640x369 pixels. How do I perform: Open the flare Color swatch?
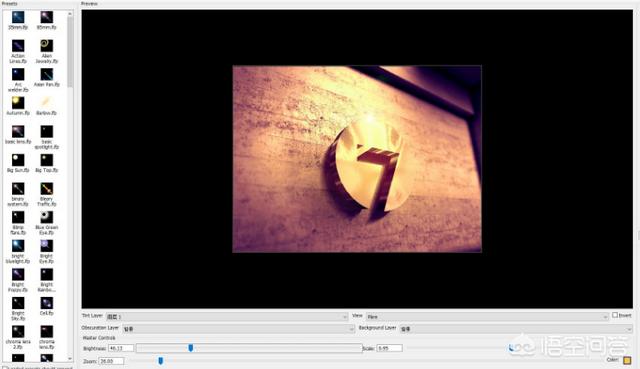(627, 360)
